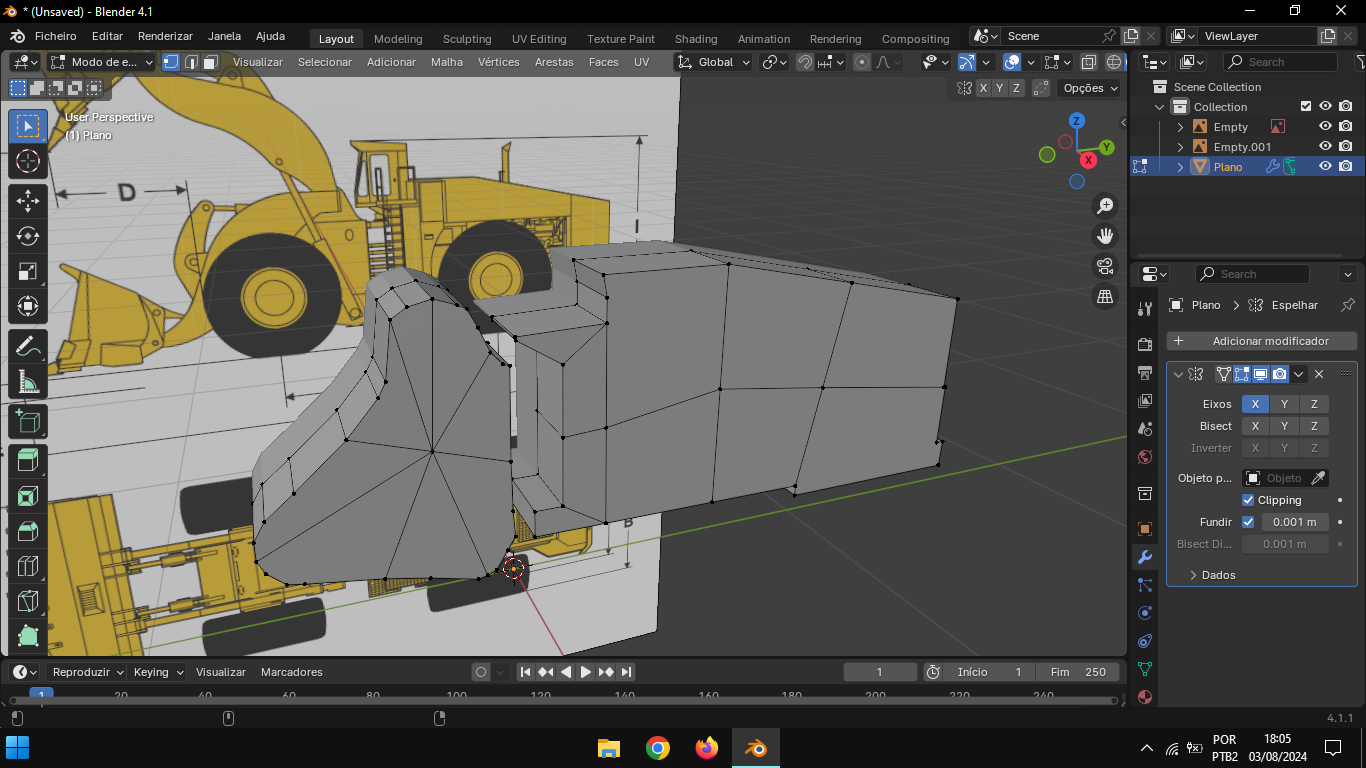1366x768 pixels.
Task: Click the Fundir distance value field
Action: (x=1294, y=522)
